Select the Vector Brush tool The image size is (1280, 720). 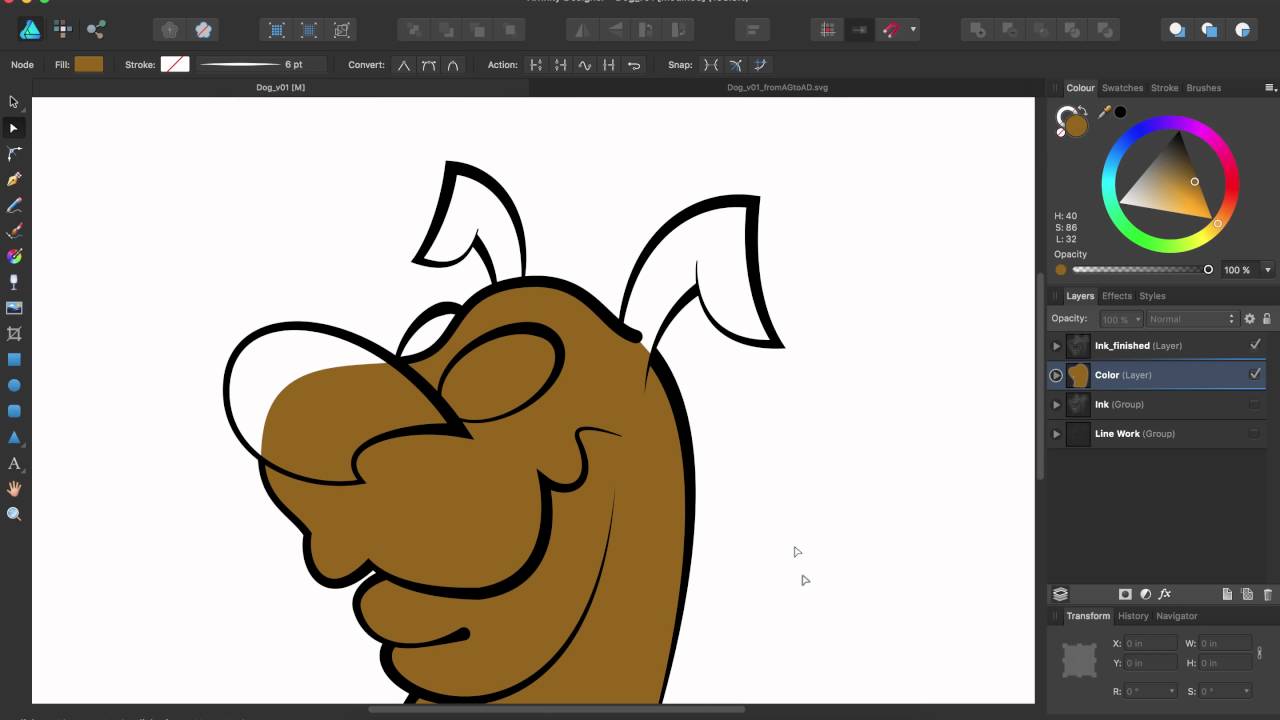14,231
